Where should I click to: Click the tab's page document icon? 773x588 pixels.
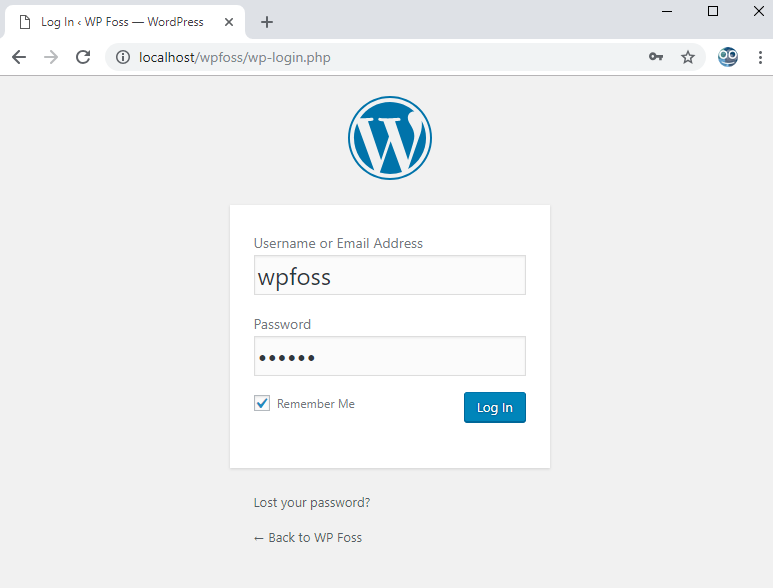25,22
